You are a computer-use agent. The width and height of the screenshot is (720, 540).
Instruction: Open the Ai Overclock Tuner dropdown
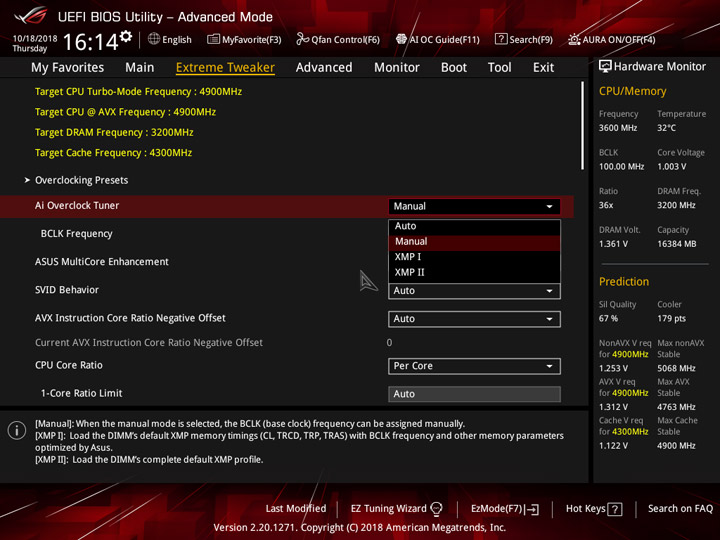point(474,206)
